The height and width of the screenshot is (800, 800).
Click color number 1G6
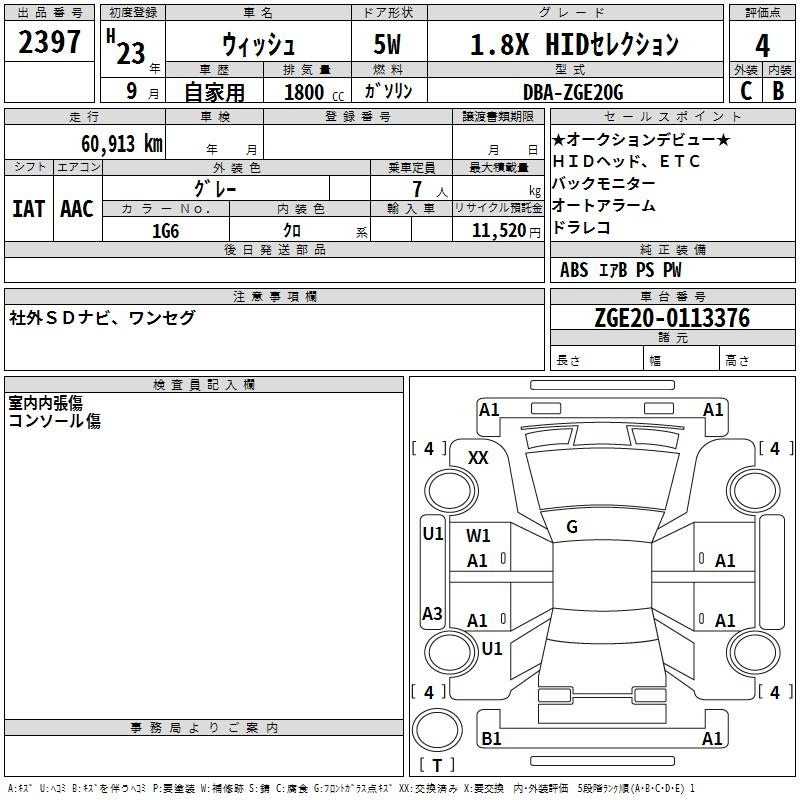[165, 230]
